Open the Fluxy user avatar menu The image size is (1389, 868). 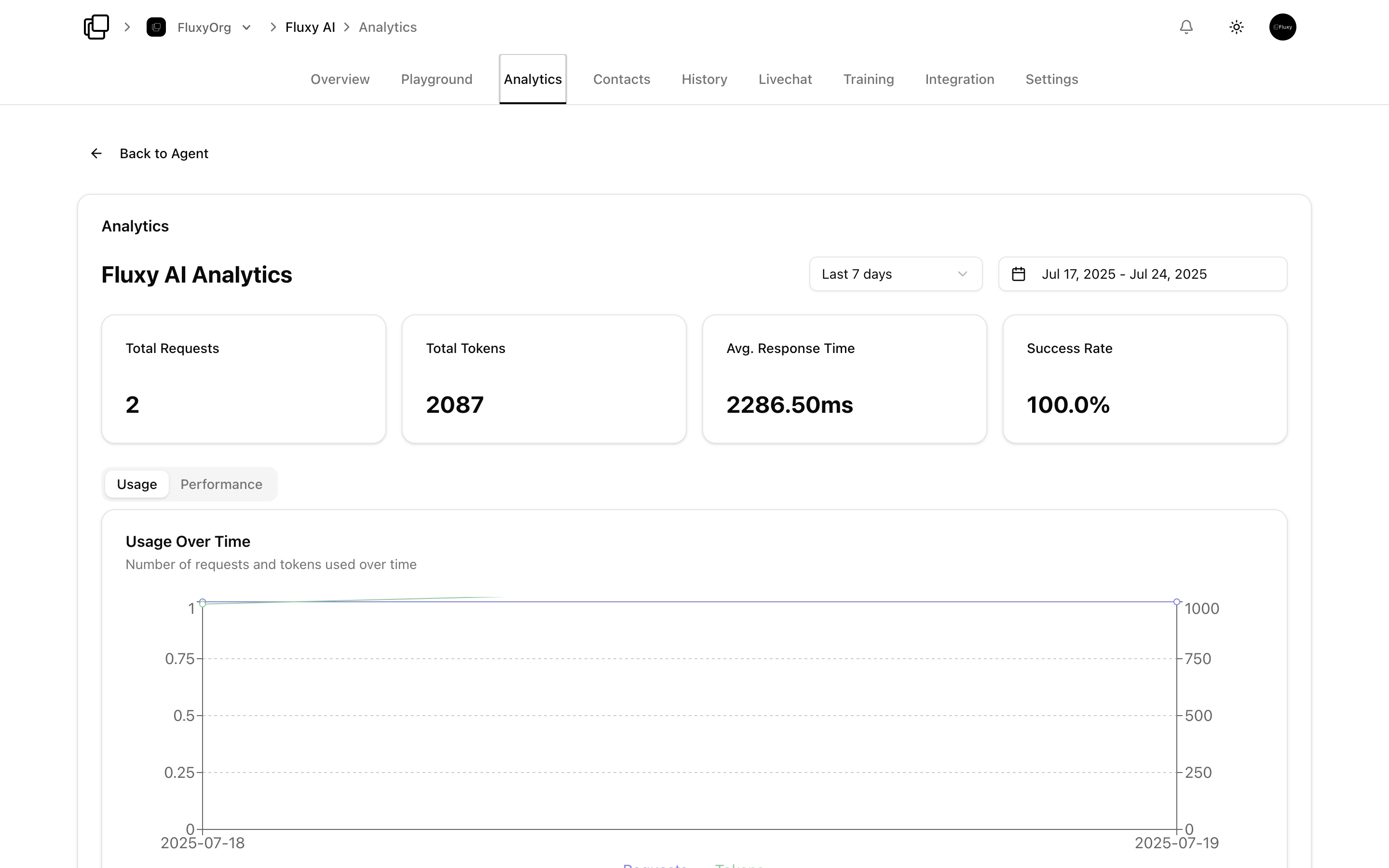click(1282, 27)
